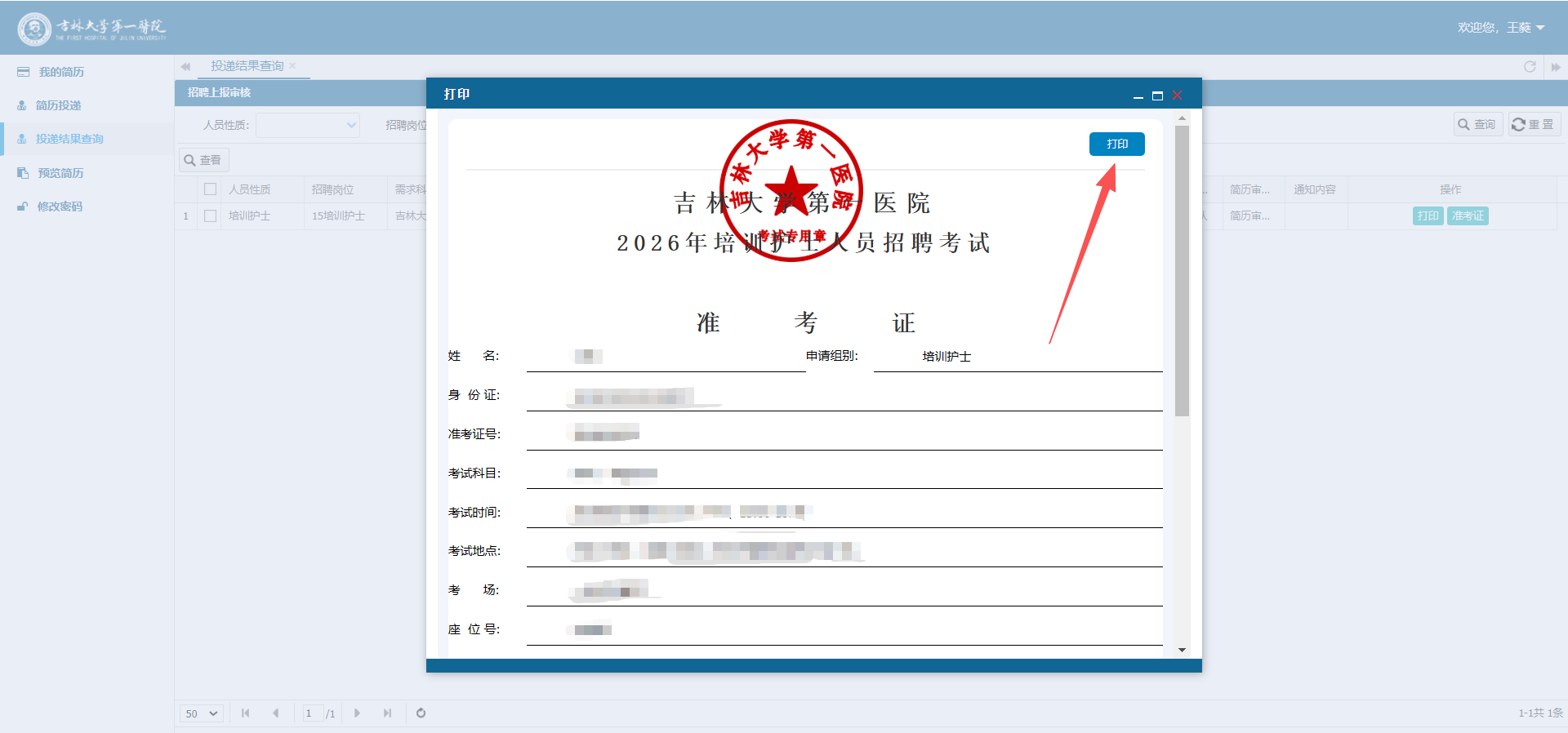This screenshot has width=1568, height=733.
Task: Select 投递结果查询 sidebar item
Action: coord(69,139)
